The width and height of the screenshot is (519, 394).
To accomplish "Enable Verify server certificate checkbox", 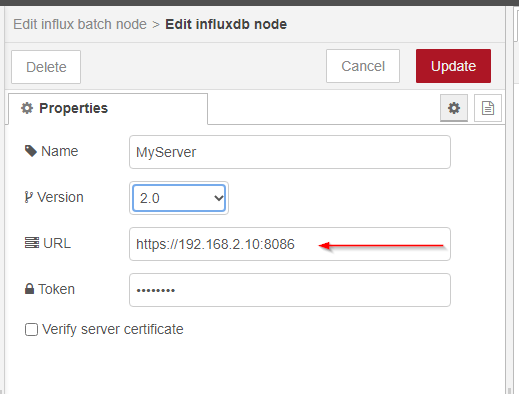I will [31, 330].
